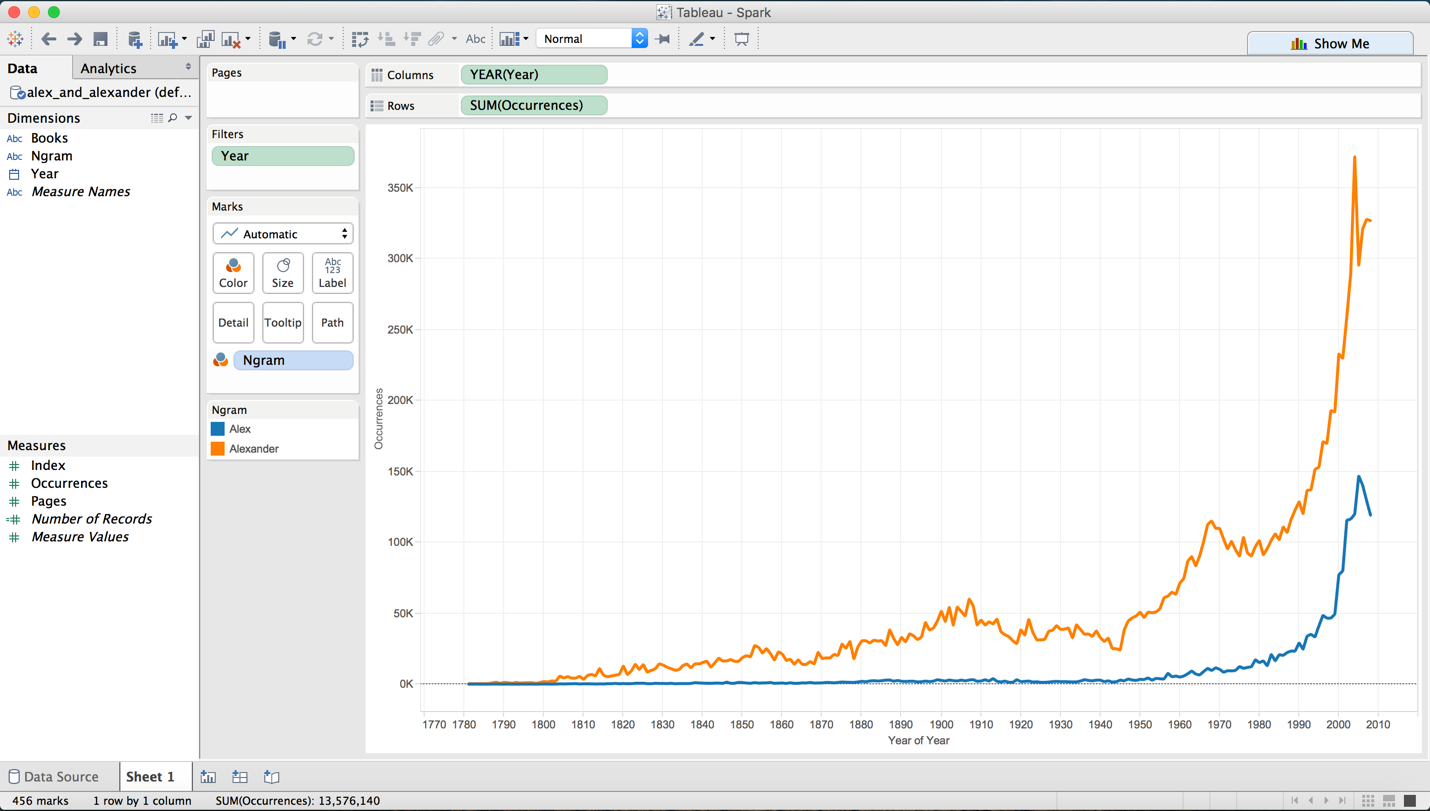Open the Show Me panel
Image resolution: width=1430 pixels, height=811 pixels.
(1330, 43)
